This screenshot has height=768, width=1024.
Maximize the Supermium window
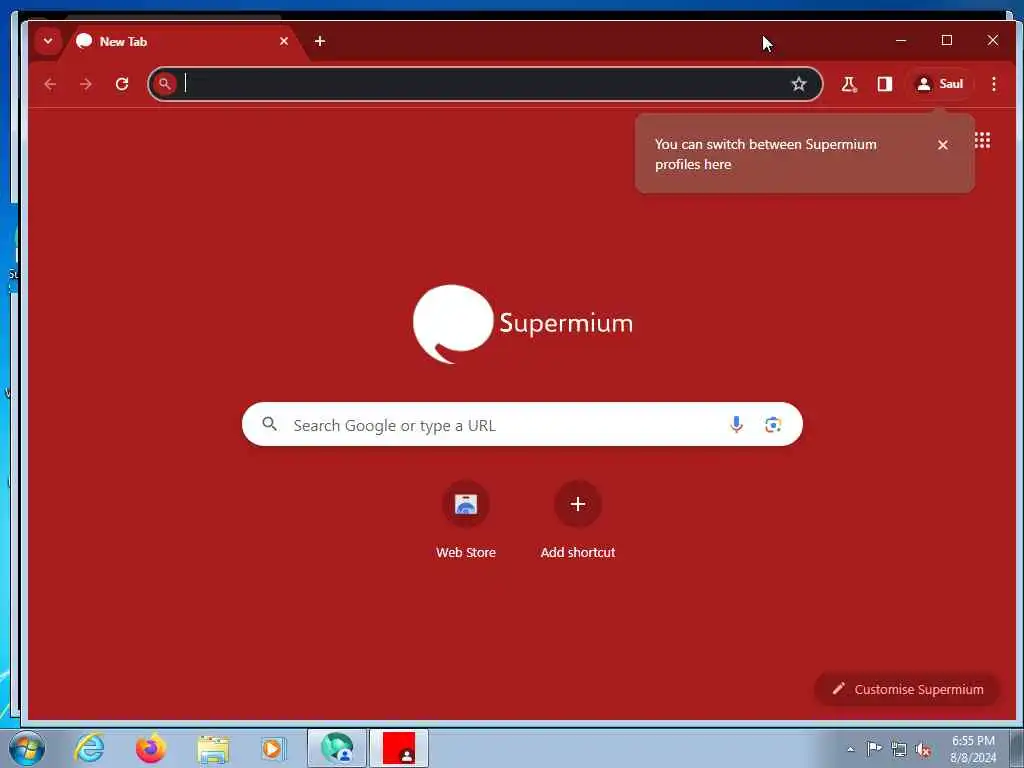(946, 40)
